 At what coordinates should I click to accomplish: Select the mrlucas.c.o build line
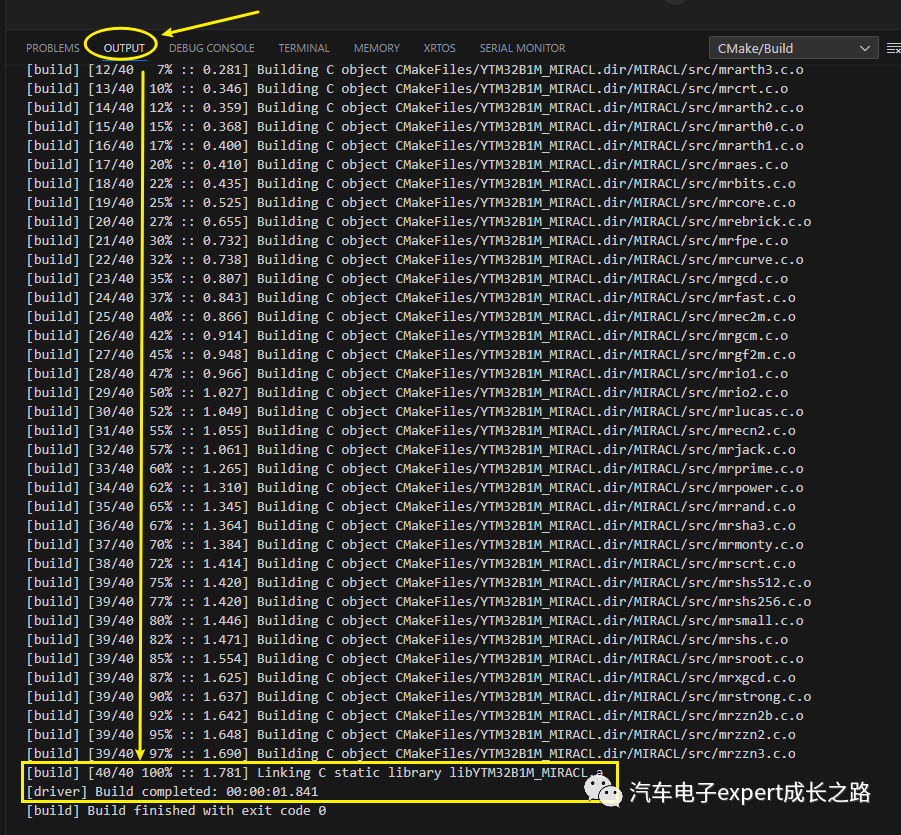(x=415, y=412)
